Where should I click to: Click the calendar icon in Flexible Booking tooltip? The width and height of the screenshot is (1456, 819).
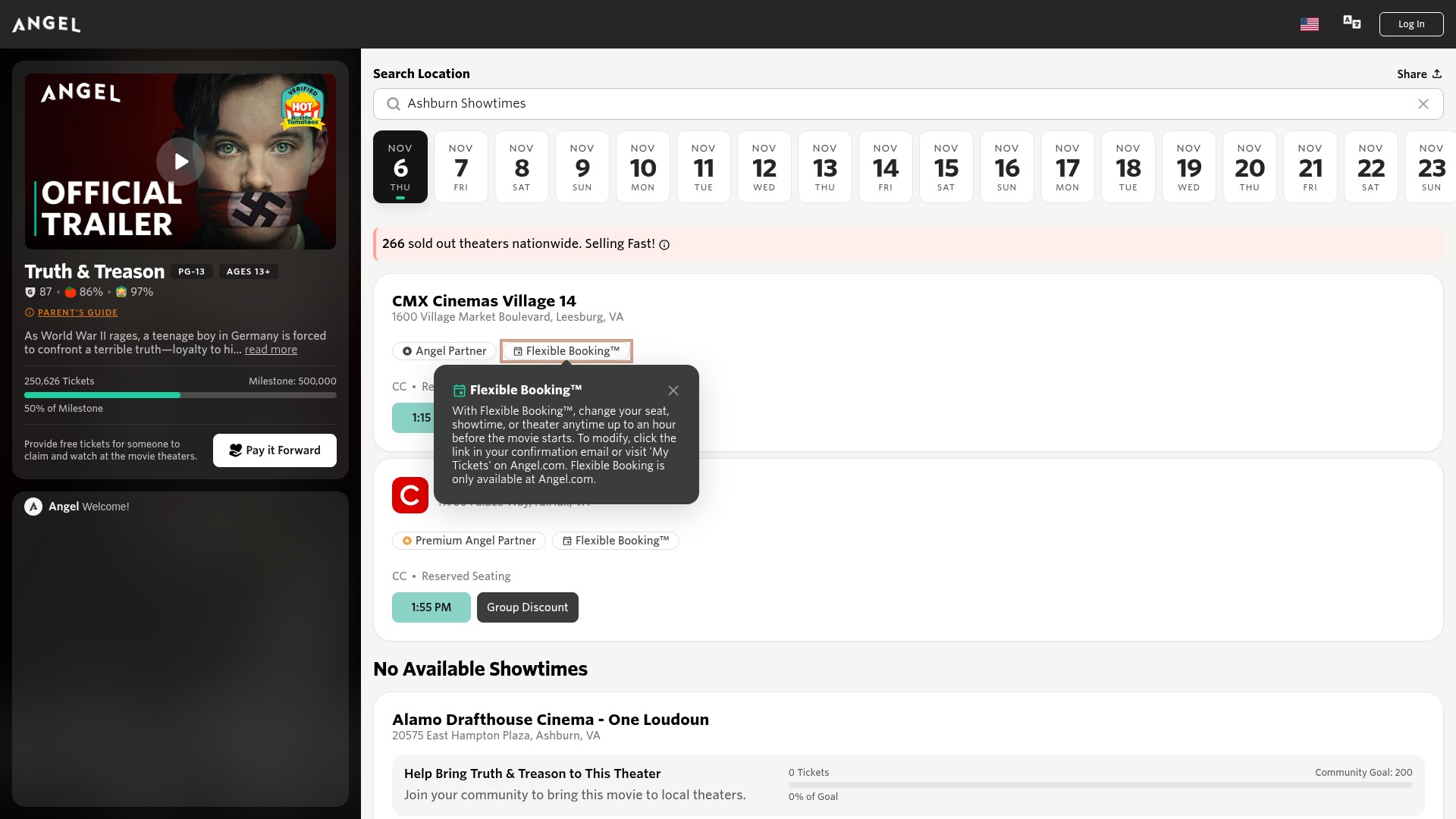tap(459, 391)
